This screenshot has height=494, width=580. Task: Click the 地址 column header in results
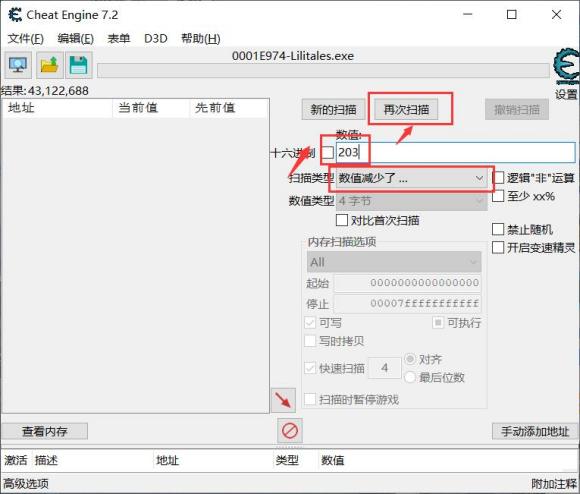tap(57, 108)
